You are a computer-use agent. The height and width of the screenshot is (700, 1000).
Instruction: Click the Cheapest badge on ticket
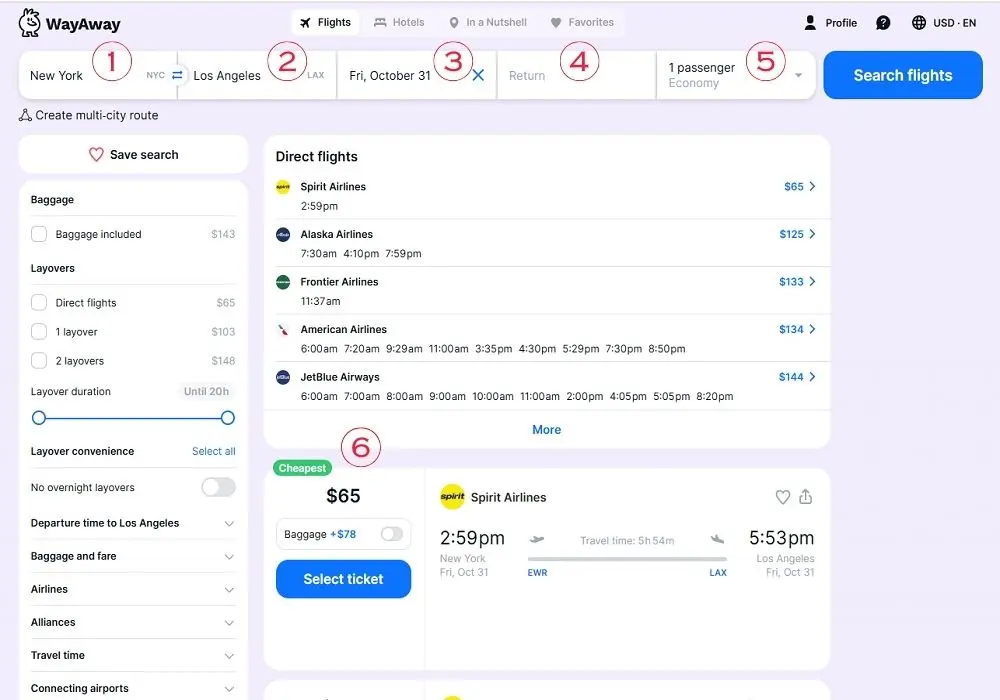[x=302, y=468]
